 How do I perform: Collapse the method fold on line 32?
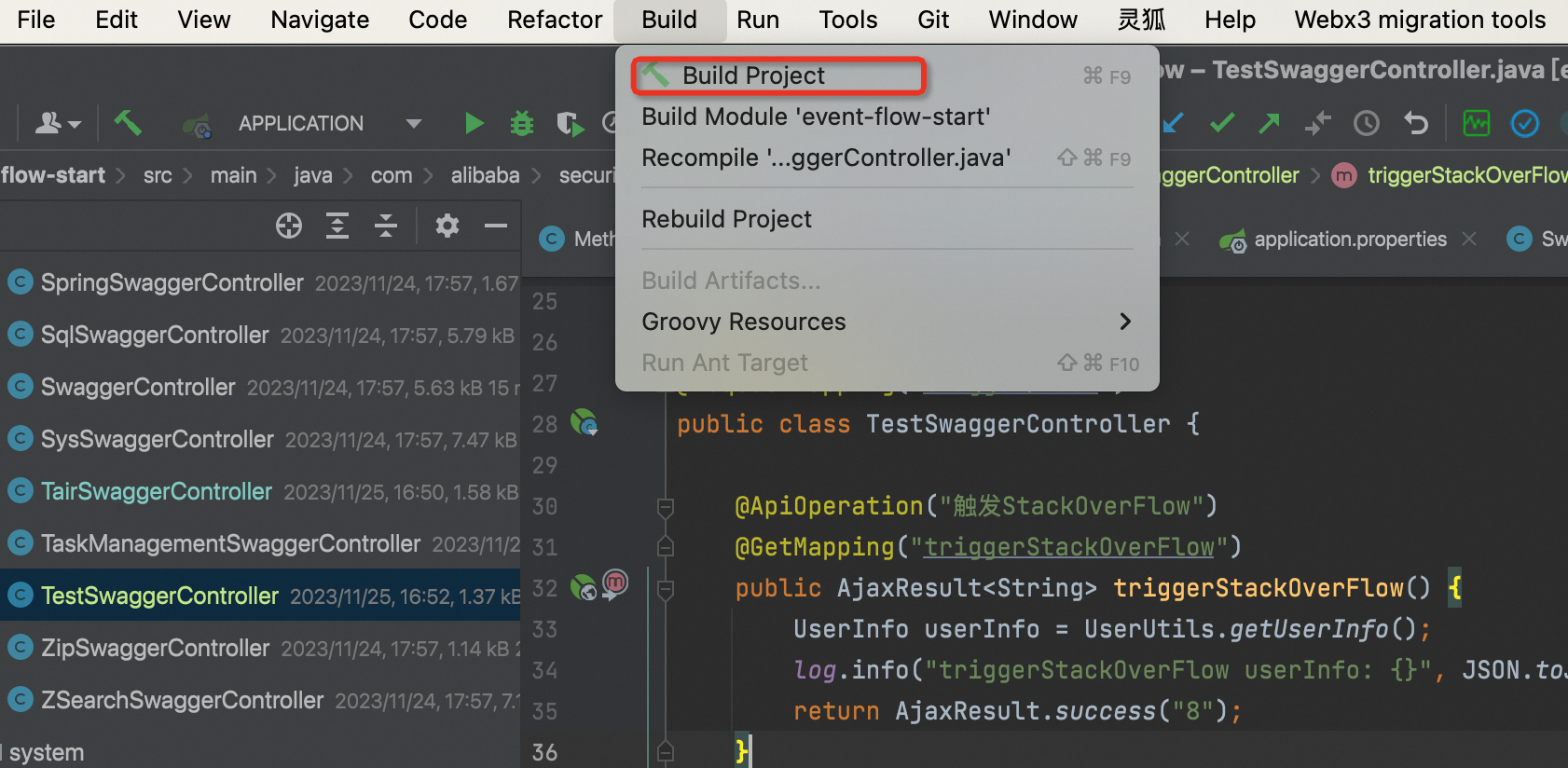666,589
